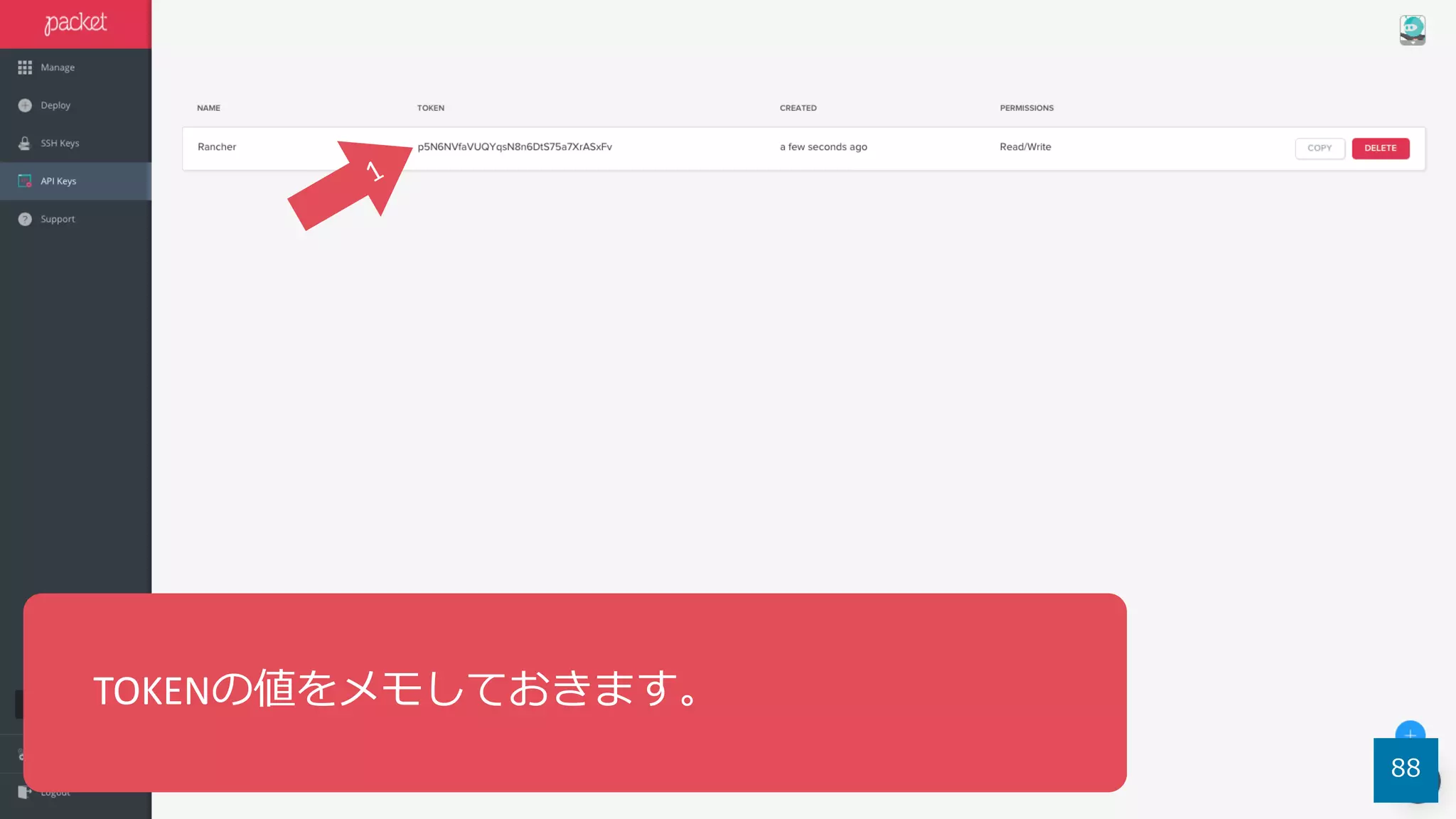Click the TOKEN column header

tap(431, 108)
